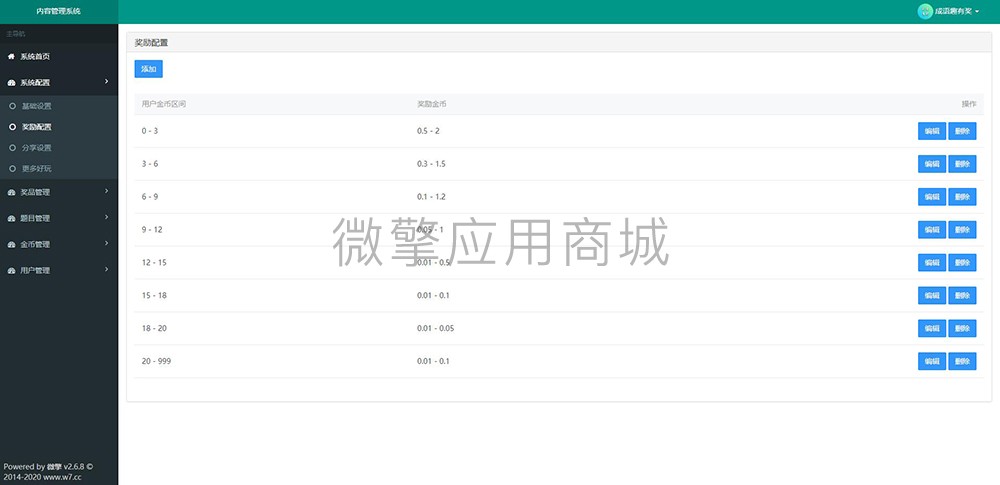Click 删除 for the 18 - 20 row
1000x485 pixels.
(x=962, y=328)
